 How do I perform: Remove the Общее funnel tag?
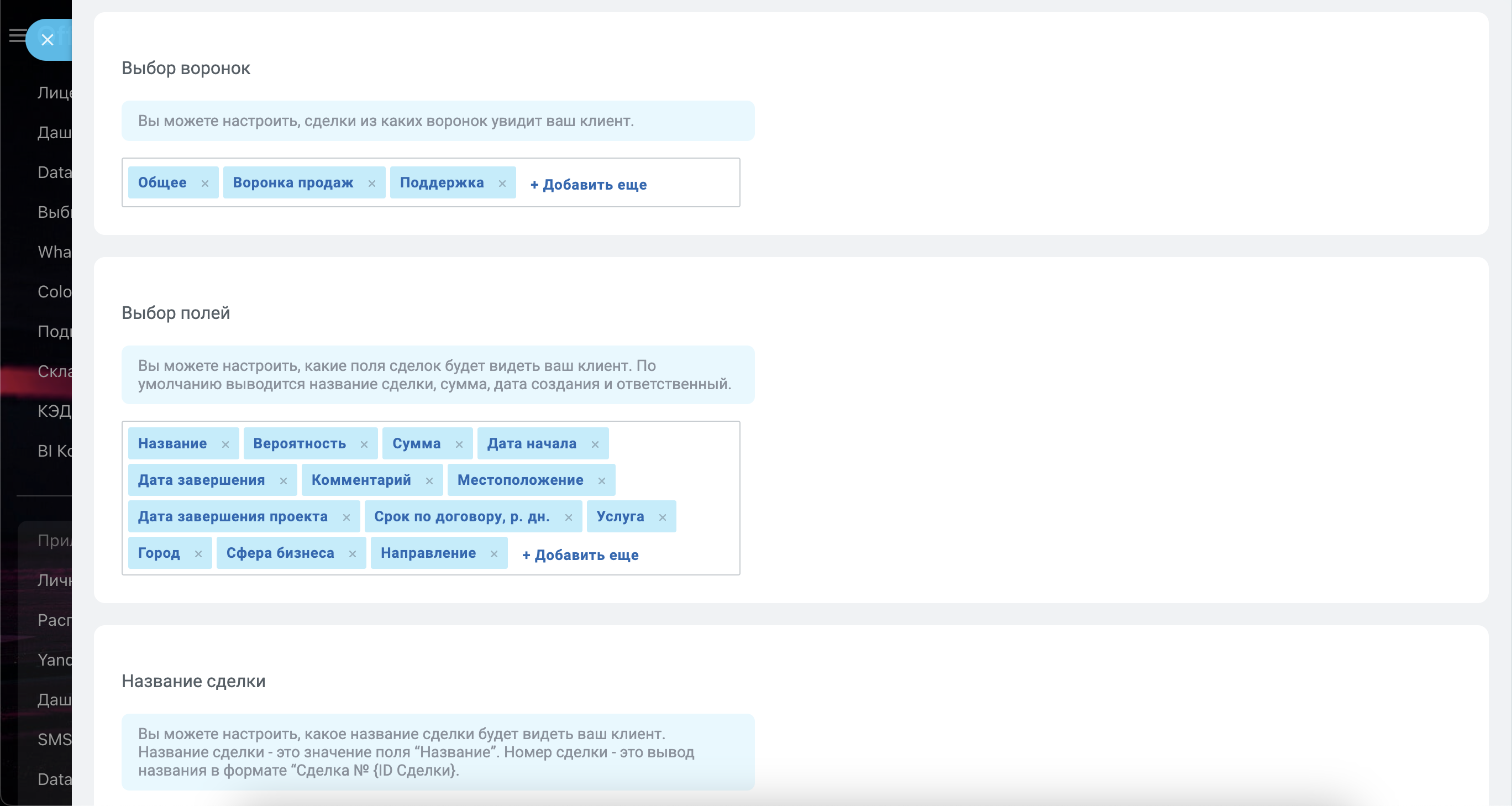click(205, 184)
